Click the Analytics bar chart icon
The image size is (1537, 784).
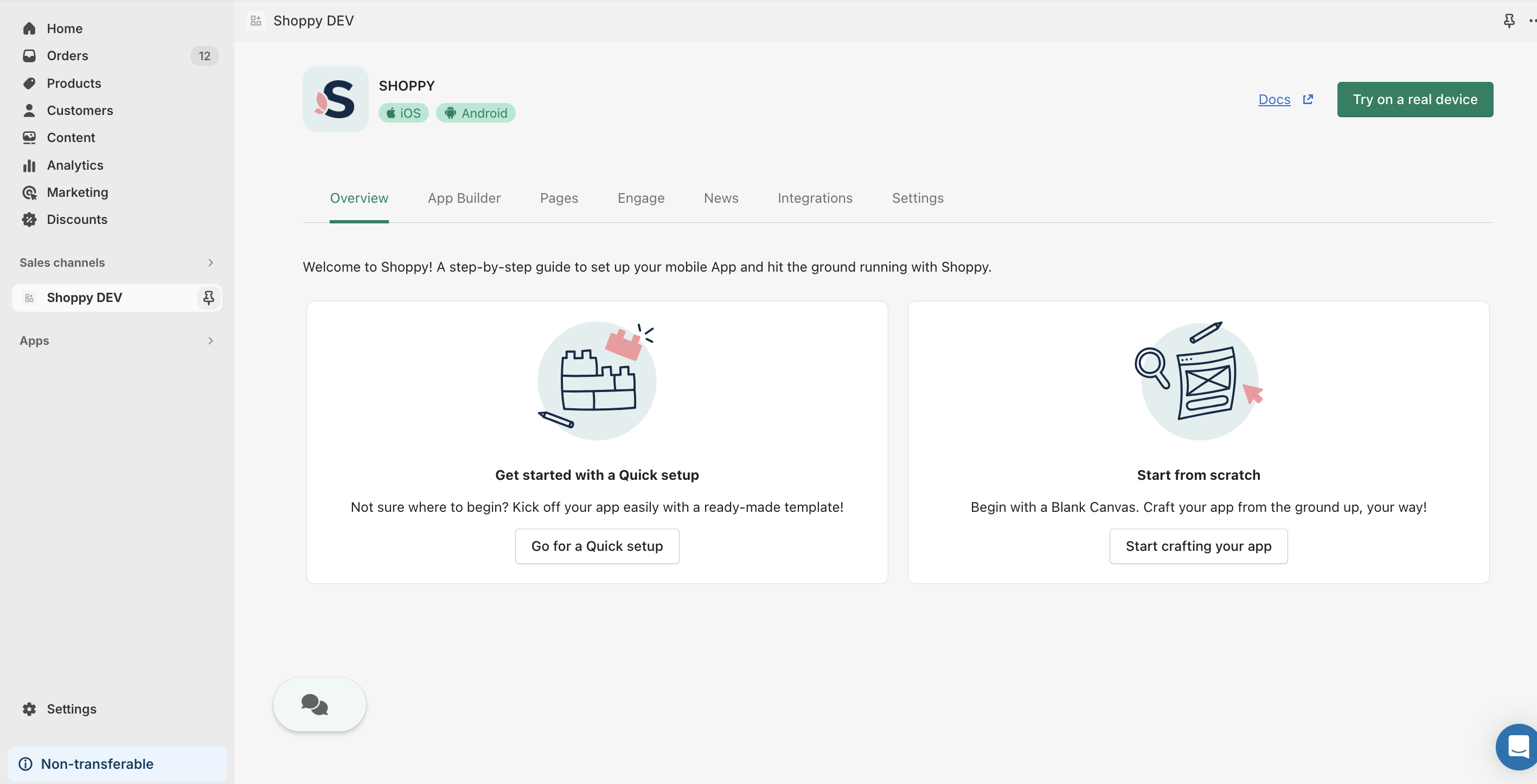(x=29, y=165)
